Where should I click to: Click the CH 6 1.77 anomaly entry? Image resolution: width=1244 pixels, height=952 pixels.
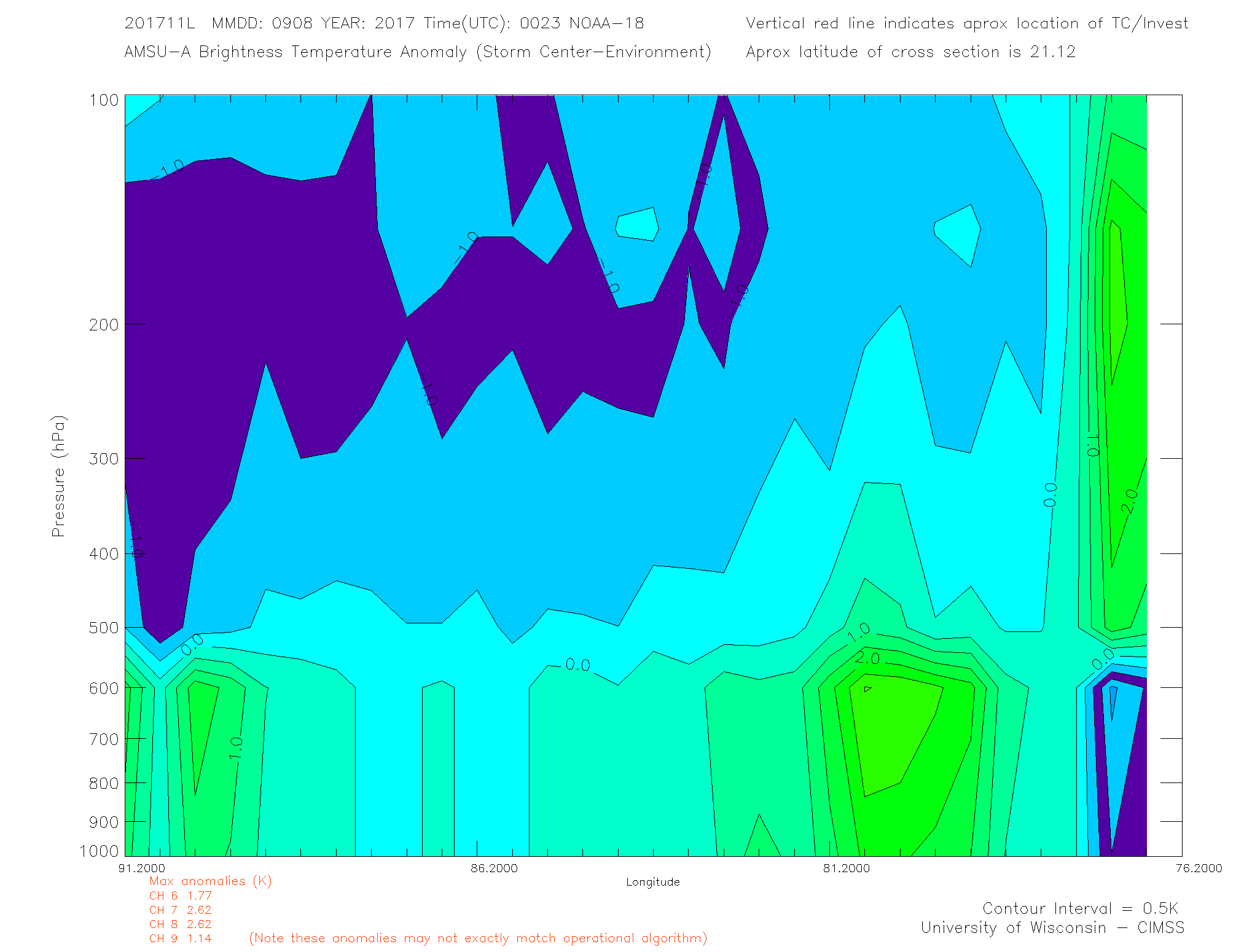(180, 896)
